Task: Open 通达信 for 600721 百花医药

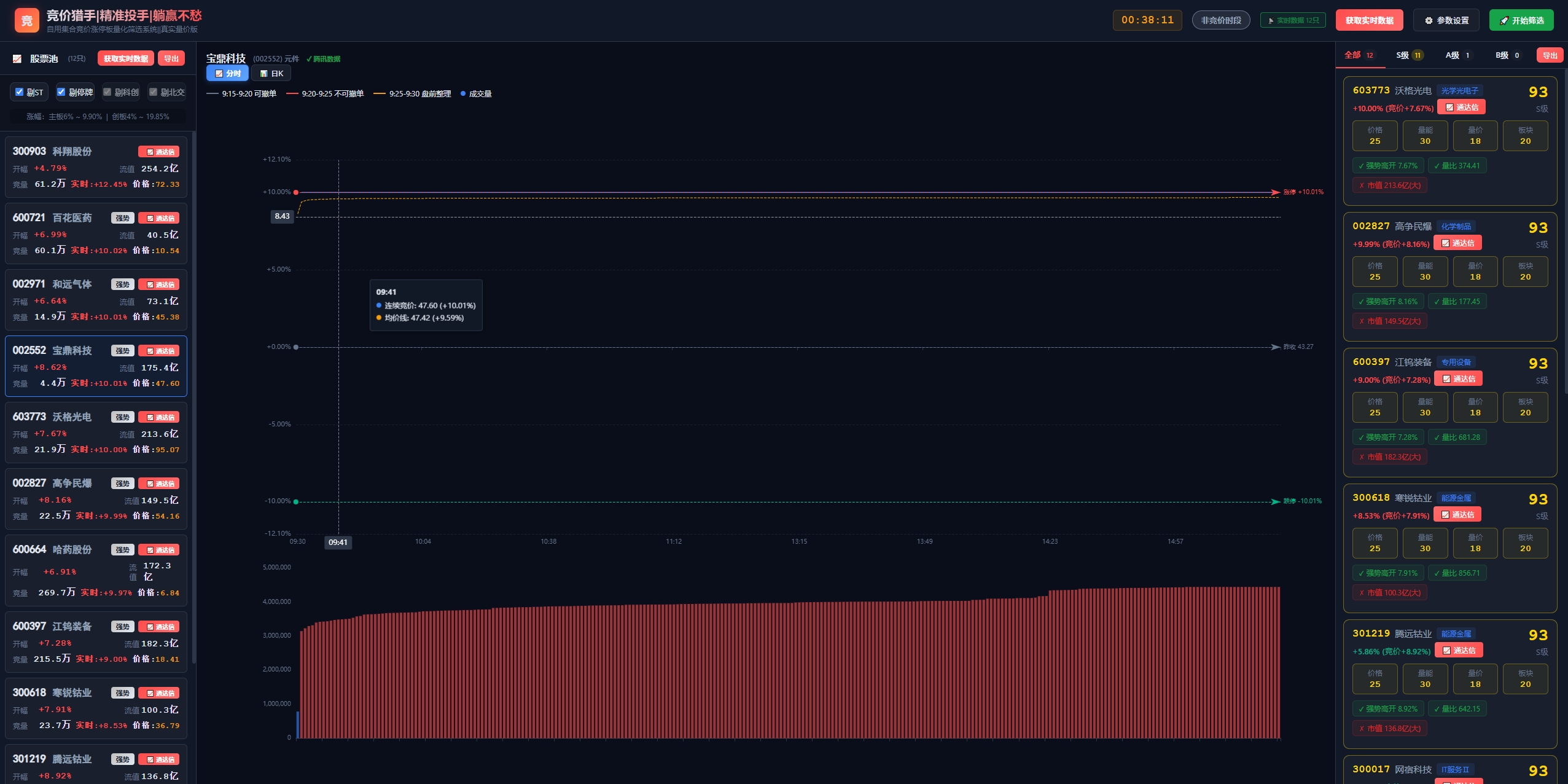Action: coord(158,218)
